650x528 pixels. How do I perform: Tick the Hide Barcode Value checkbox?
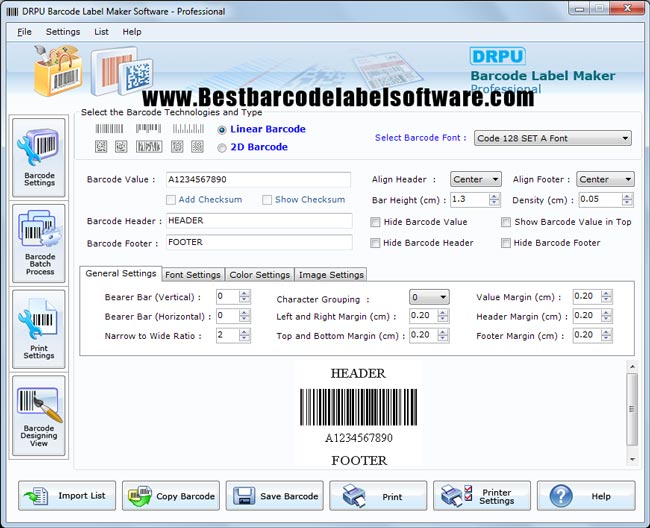[375, 222]
